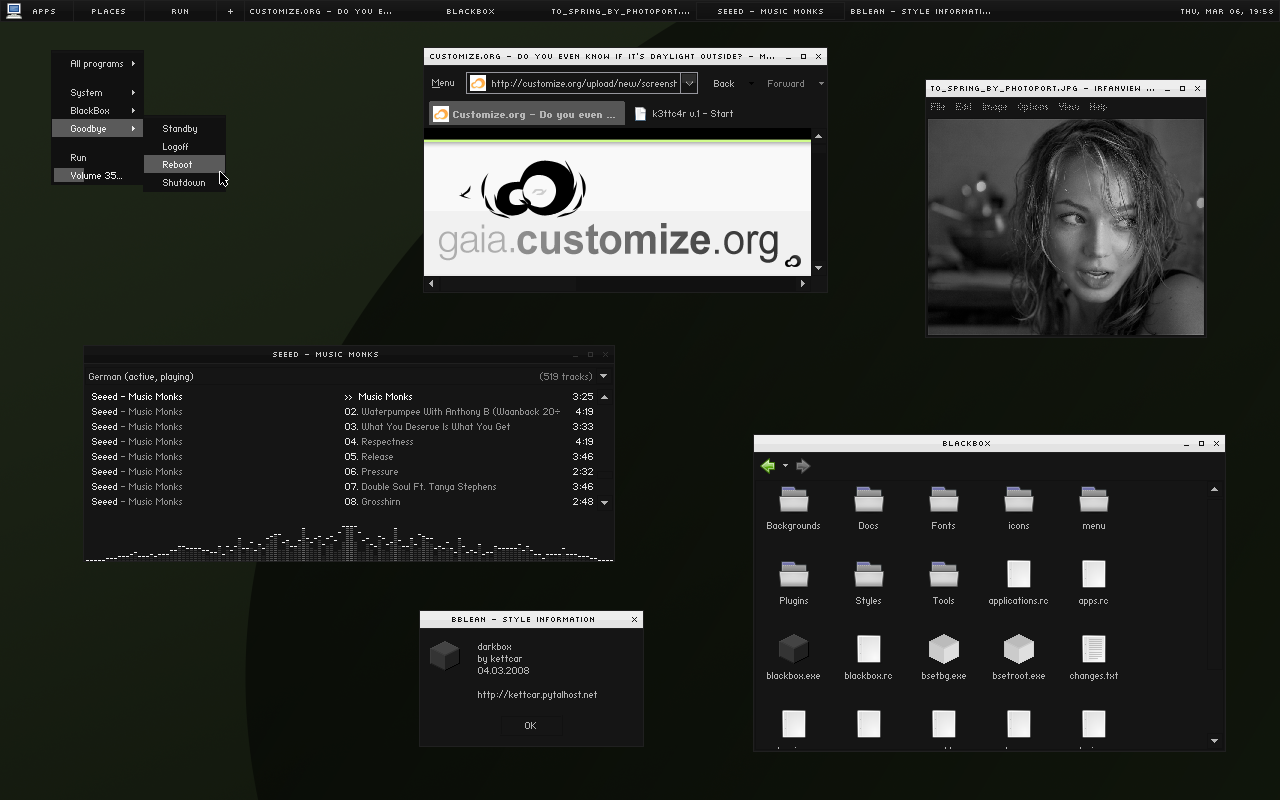Click Run in the desktop menu

click(x=98, y=158)
